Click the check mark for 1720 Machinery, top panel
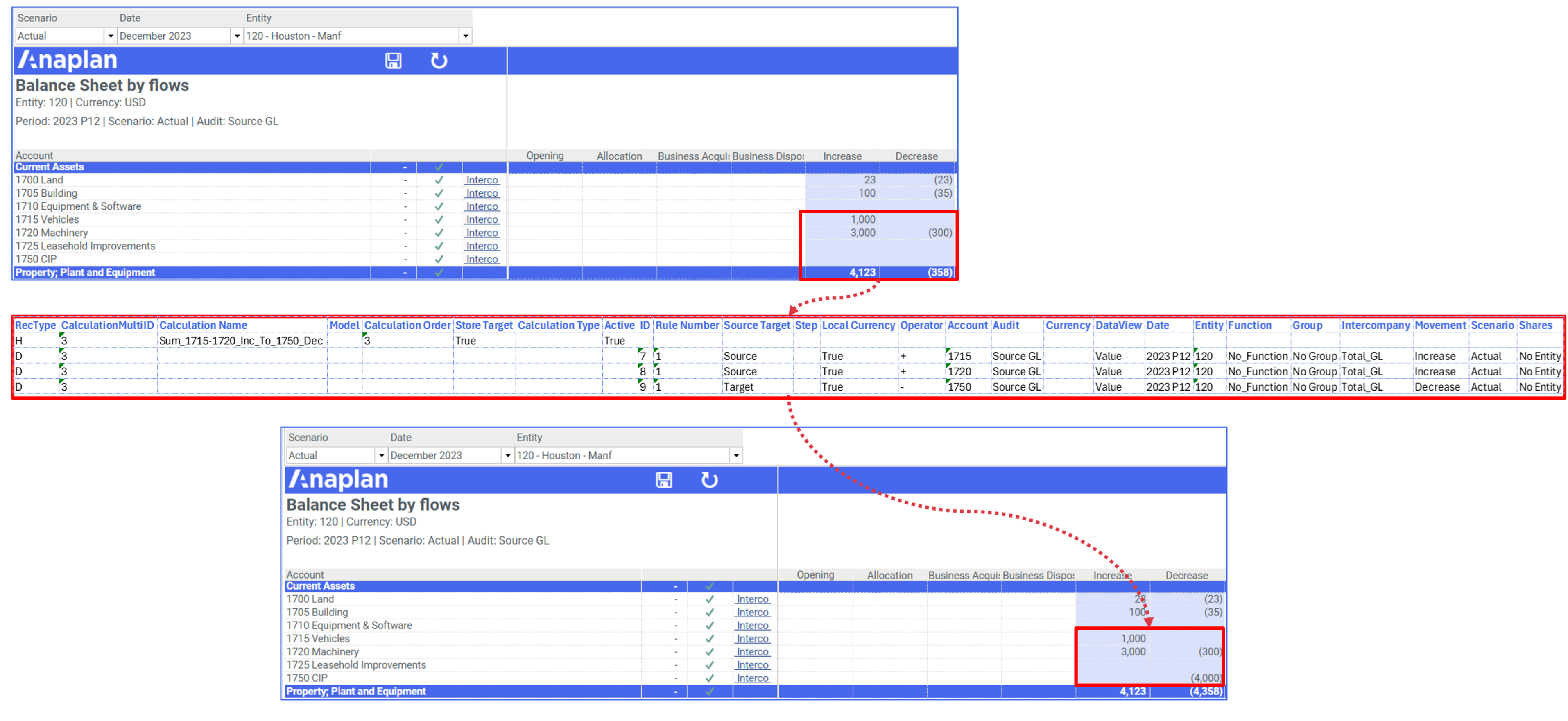 point(439,233)
